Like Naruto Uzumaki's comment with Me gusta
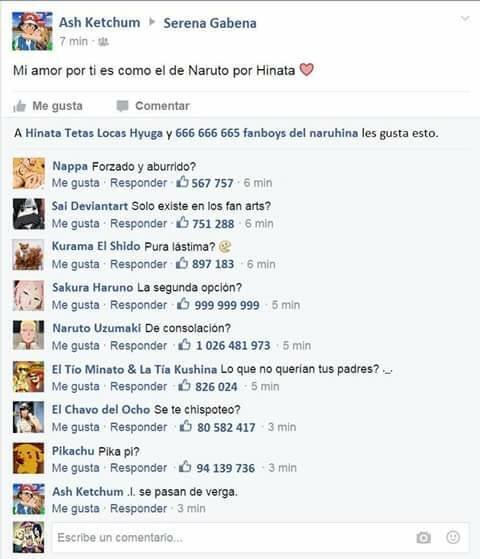The width and height of the screenshot is (480, 559). [x=76, y=345]
